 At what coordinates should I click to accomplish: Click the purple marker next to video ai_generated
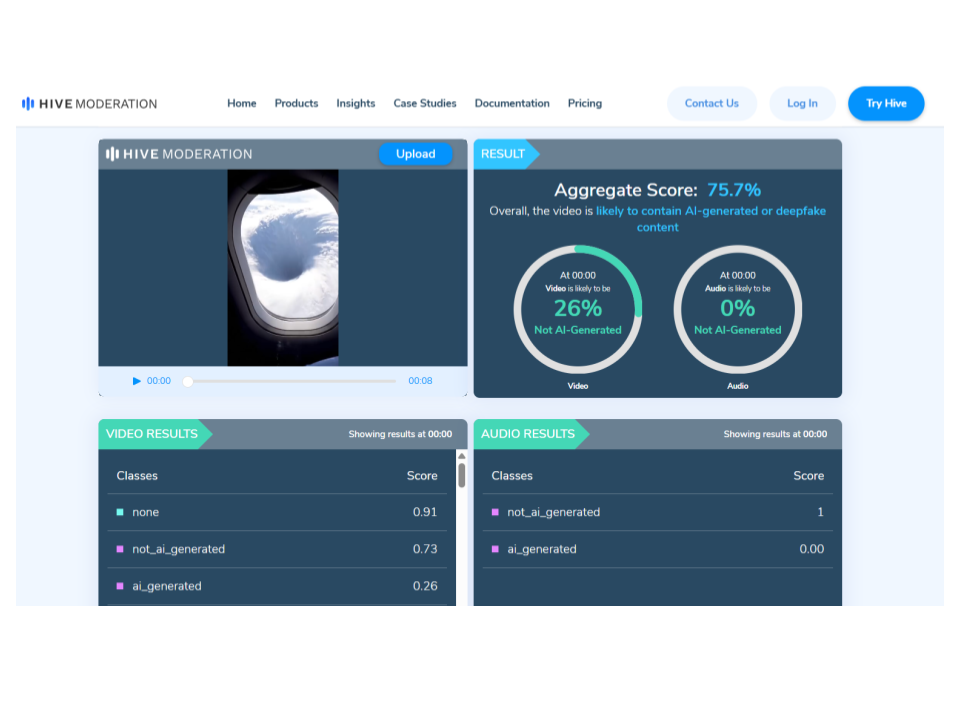[x=120, y=586]
